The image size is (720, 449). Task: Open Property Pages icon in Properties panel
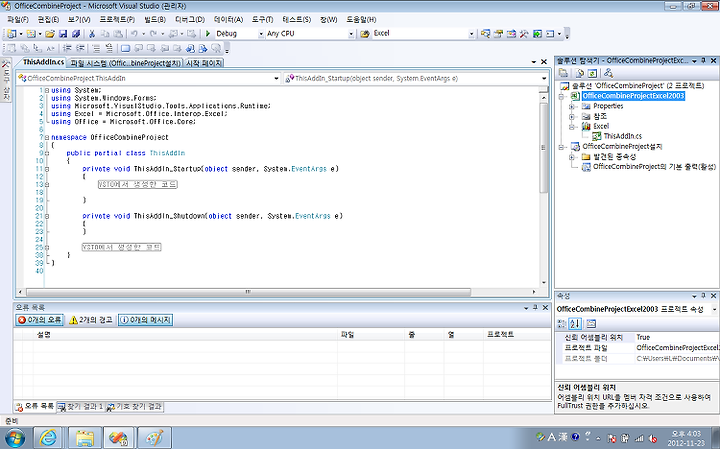click(x=591, y=324)
